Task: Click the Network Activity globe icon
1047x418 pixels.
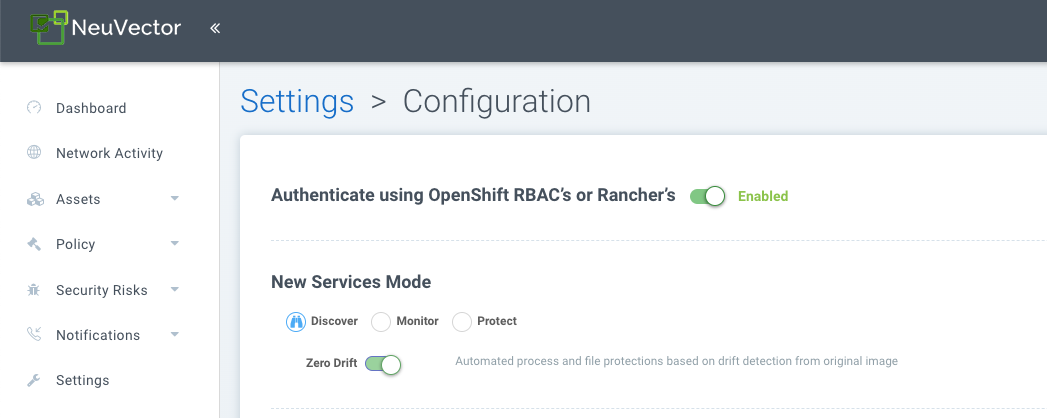Action: (34, 153)
